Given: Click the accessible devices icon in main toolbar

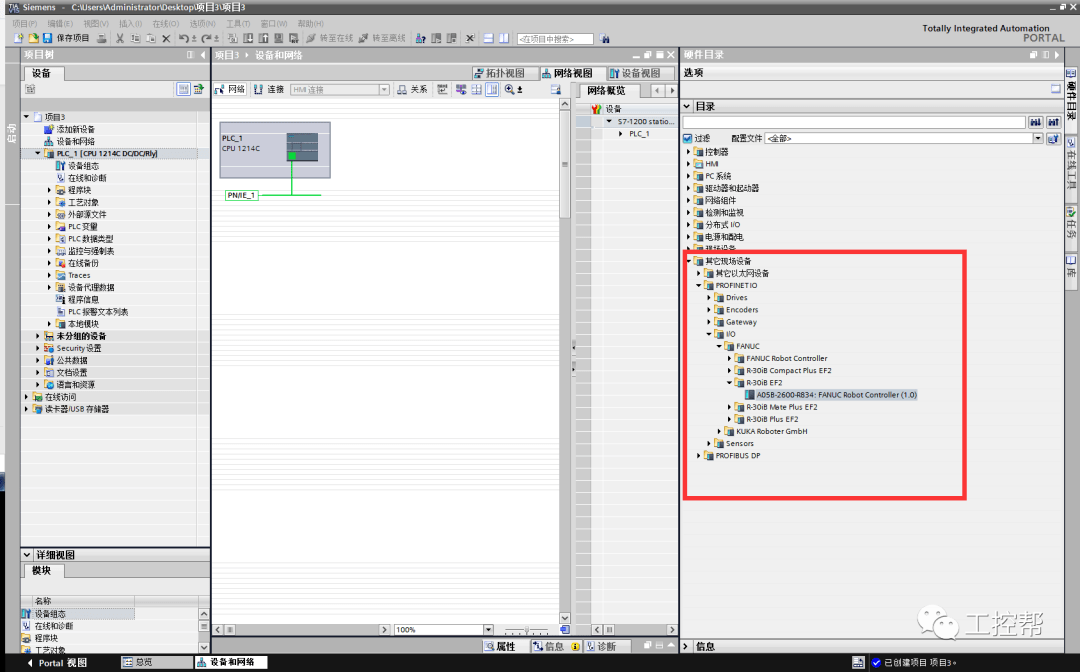Looking at the screenshot, I should tap(420, 39).
